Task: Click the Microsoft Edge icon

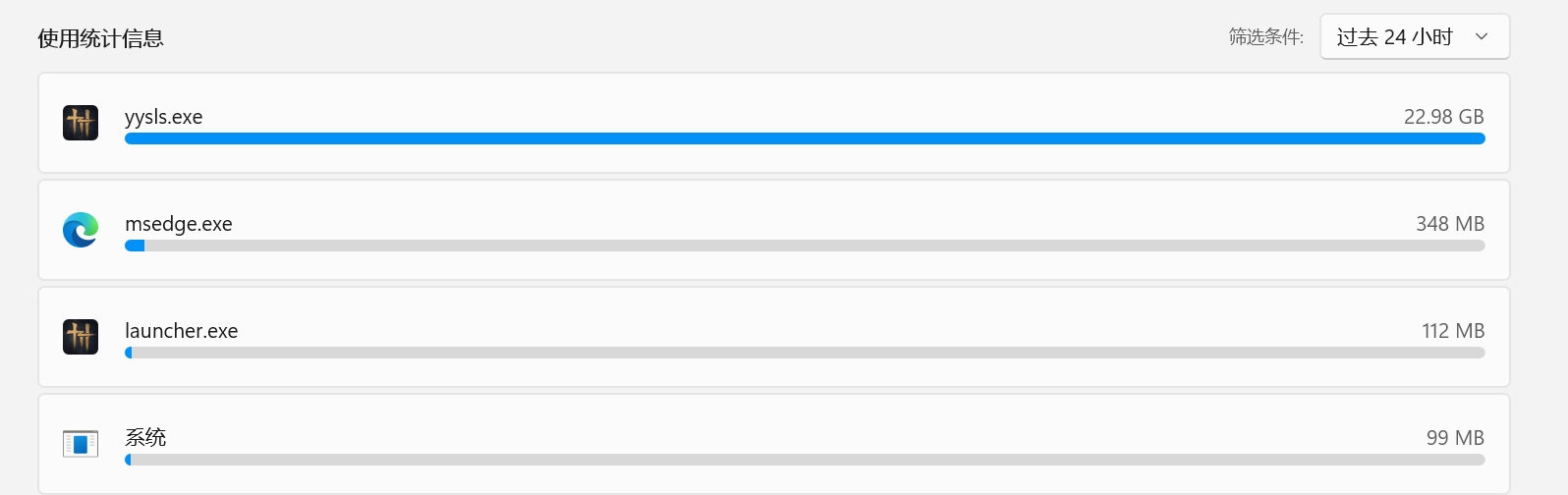Action: (x=81, y=230)
